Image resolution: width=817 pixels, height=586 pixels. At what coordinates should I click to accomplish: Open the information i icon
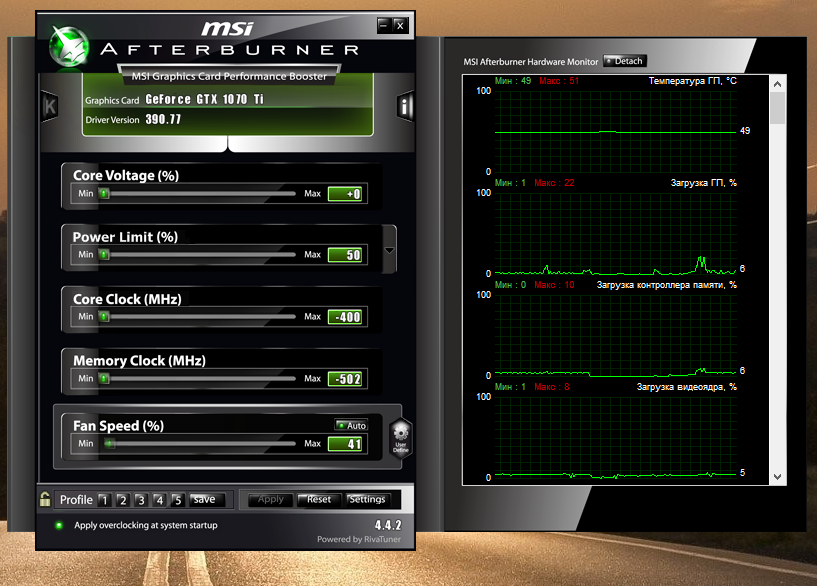click(x=405, y=107)
